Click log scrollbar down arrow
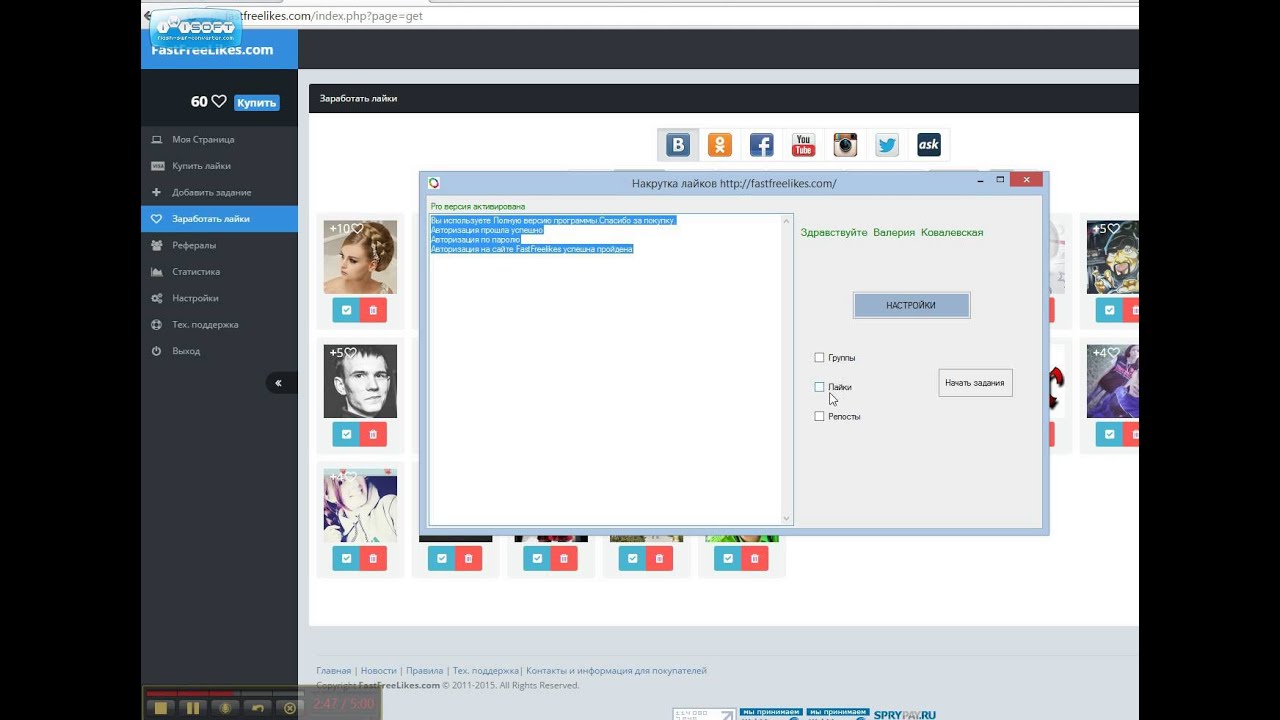This screenshot has width=1280, height=720. (786, 518)
